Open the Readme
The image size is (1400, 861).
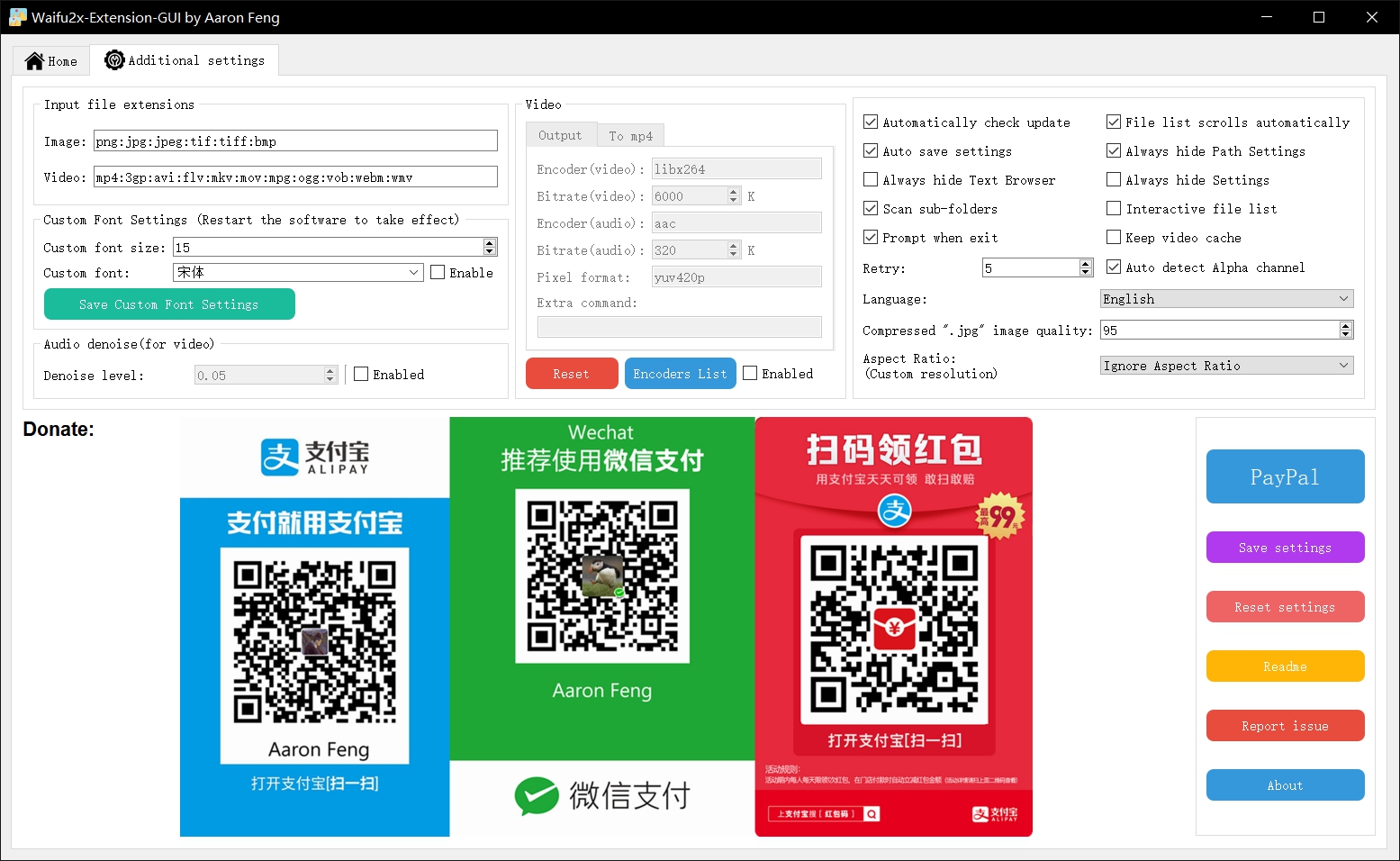click(1285, 666)
